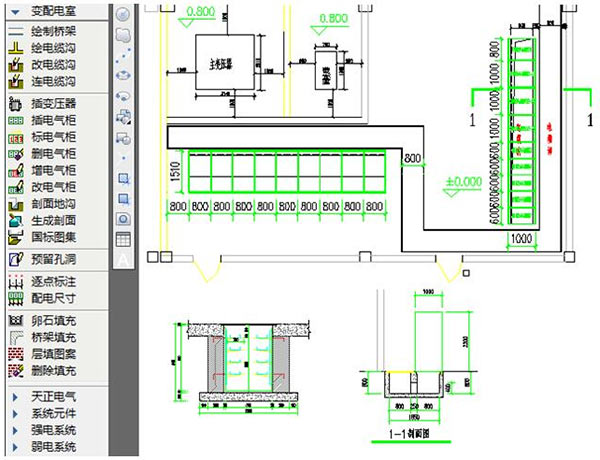Select the 标电气柜 label cabinet tool
The height and width of the screenshot is (460, 600).
42,137
